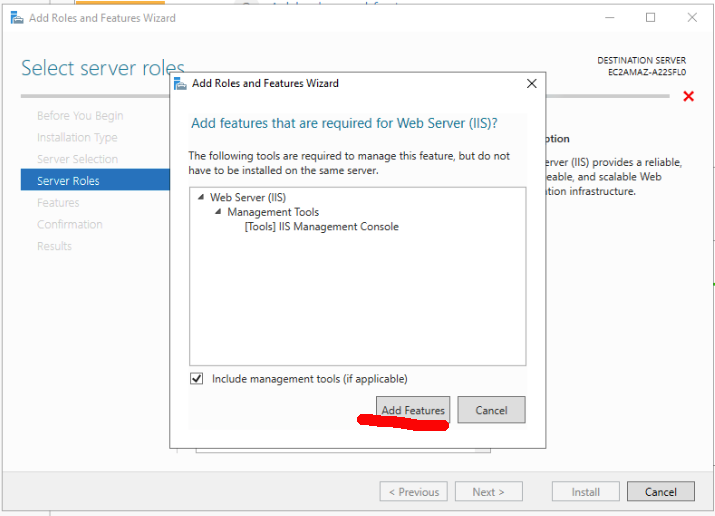Click the Next > button in the wizard
Viewport: 715px width, 516px height.
click(x=489, y=492)
